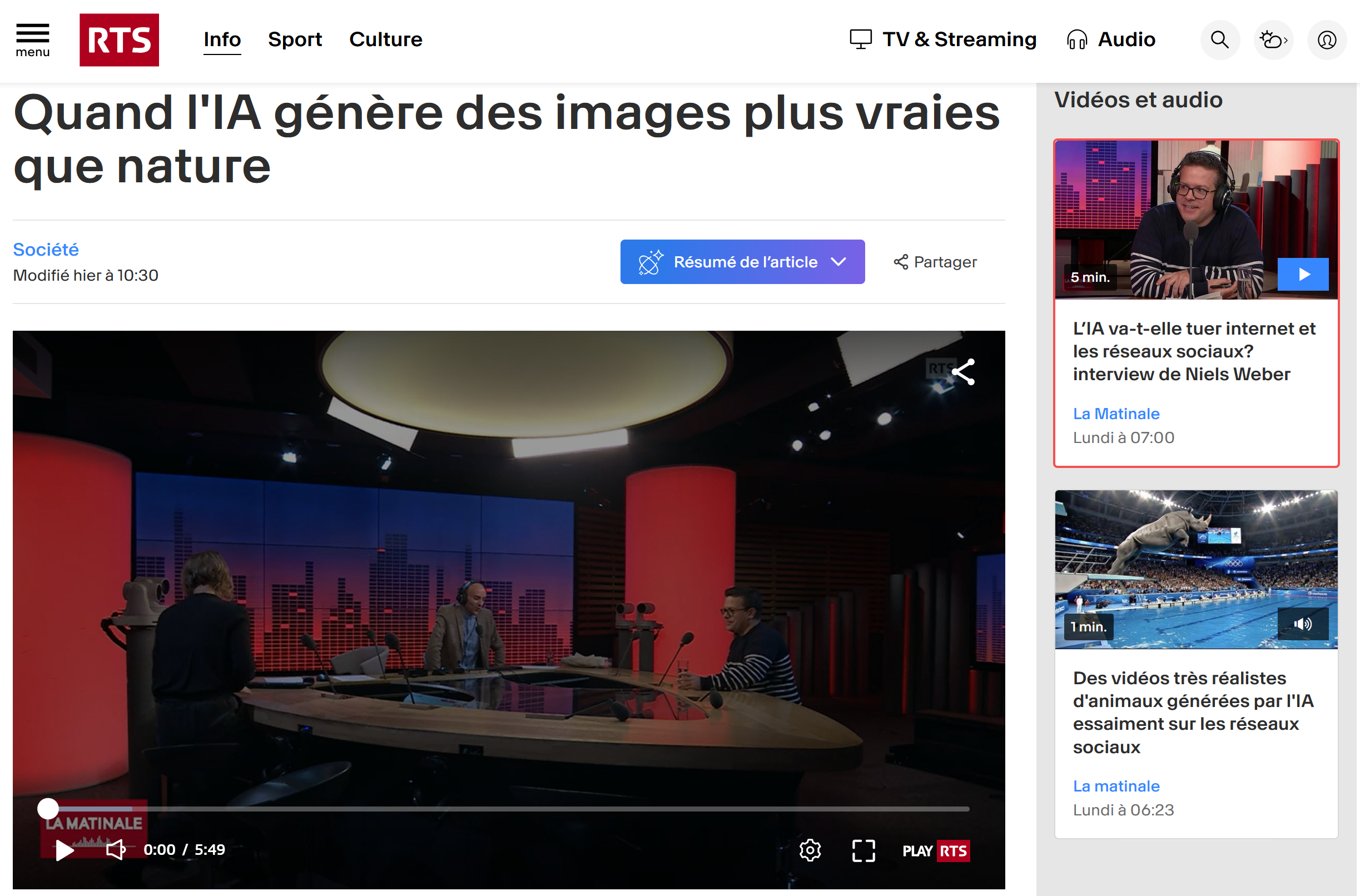Click the La Matinale link
1360x896 pixels.
point(1115,413)
